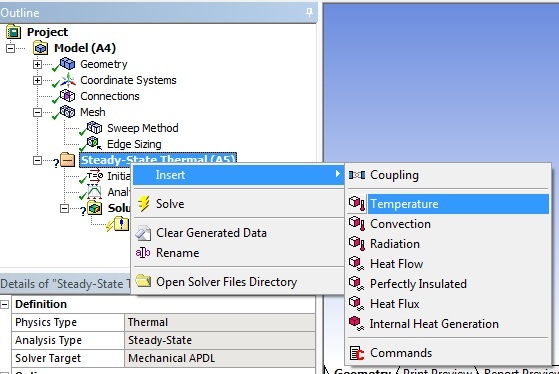The image size is (559, 374).
Task: Insert an Internal Heat Generation load
Action: pos(448,324)
